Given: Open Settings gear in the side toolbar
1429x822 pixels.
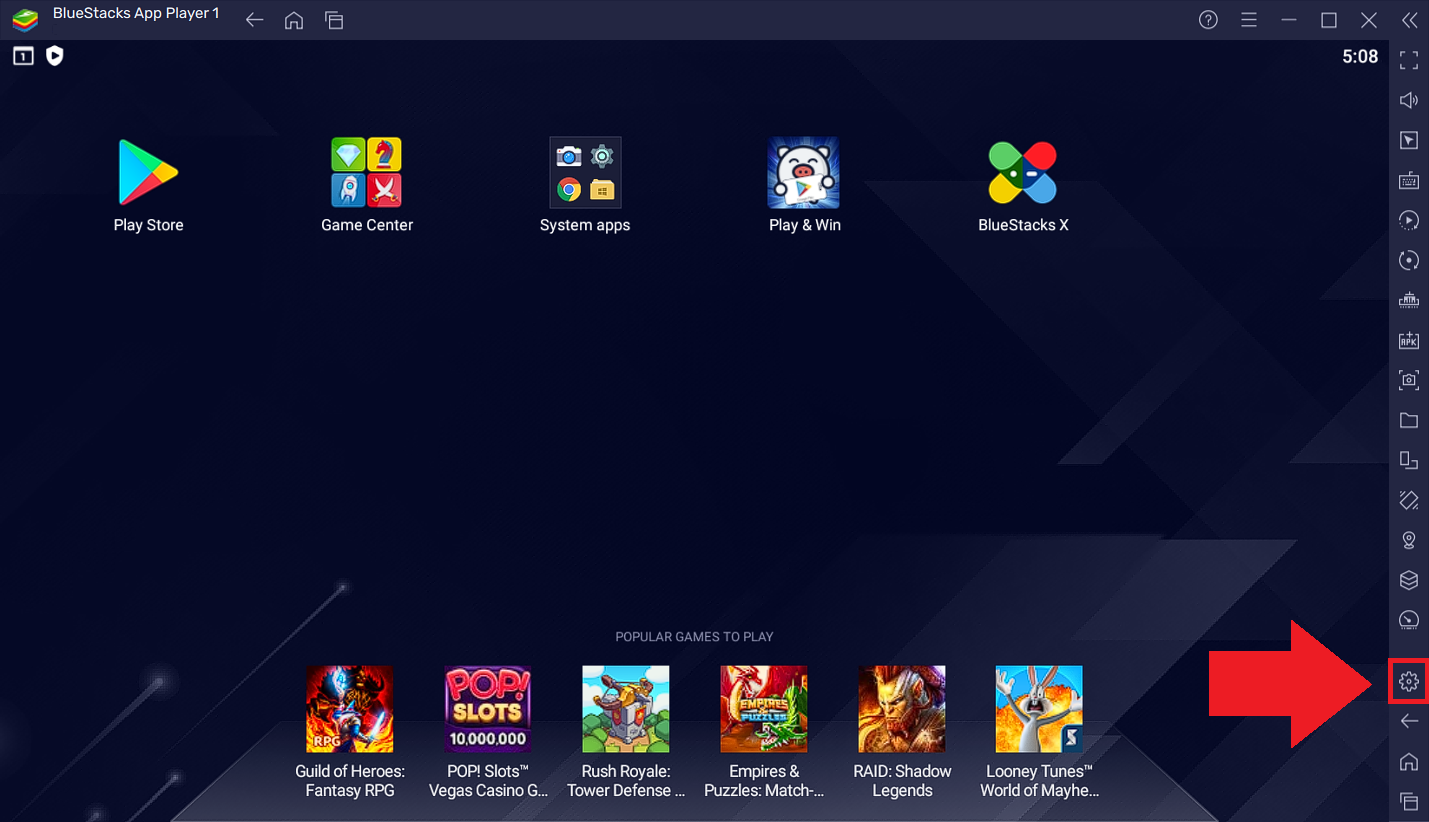Looking at the screenshot, I should pos(1409,682).
